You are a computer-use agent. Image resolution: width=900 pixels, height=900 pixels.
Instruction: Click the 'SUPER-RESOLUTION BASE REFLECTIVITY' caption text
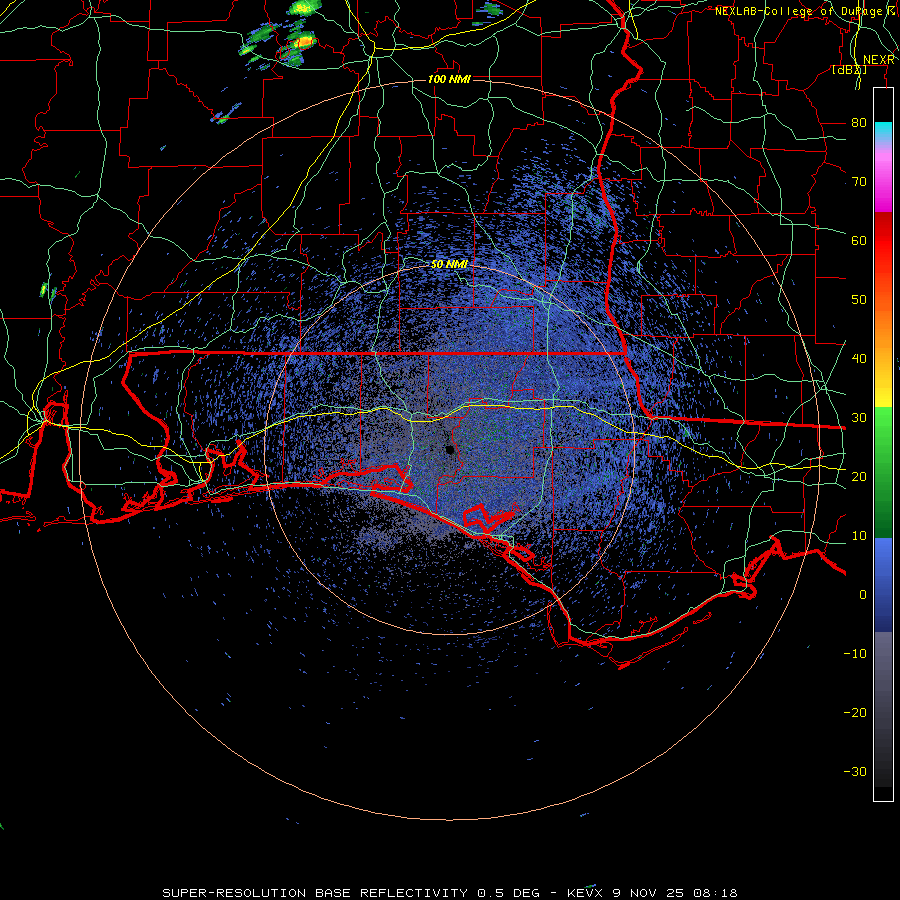tap(313, 893)
